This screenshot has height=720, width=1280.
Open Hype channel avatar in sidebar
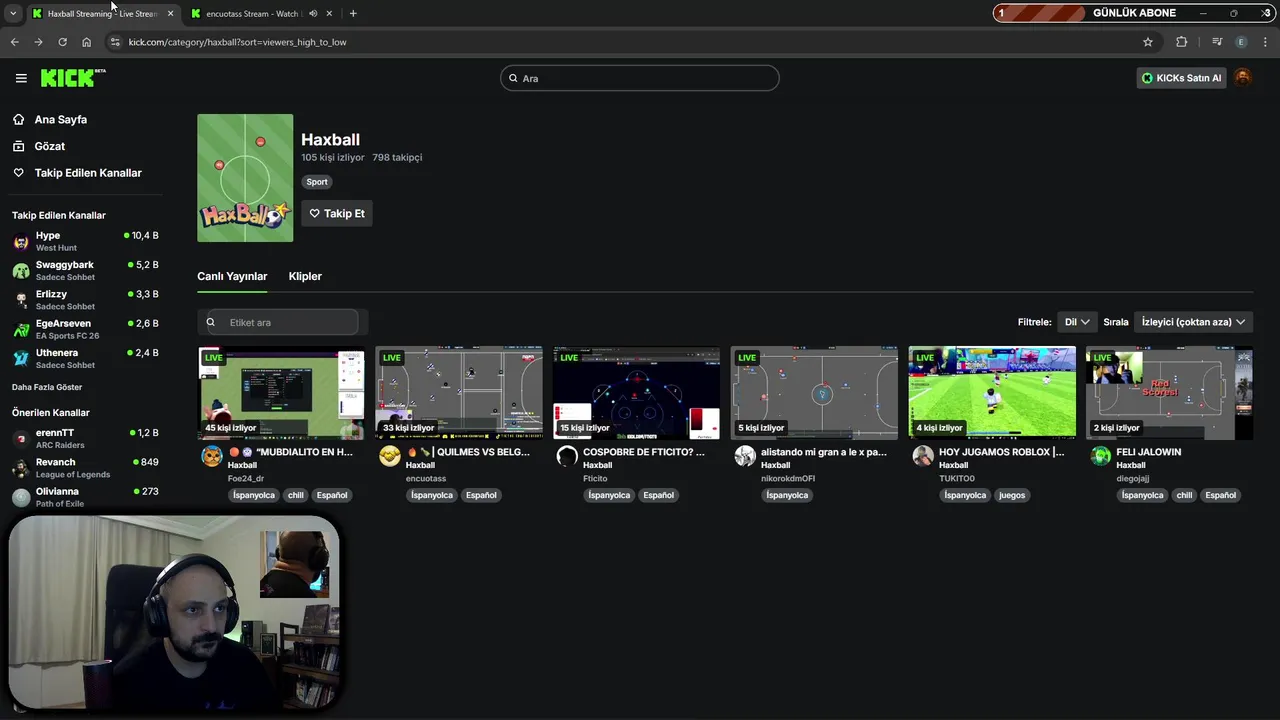click(x=21, y=241)
